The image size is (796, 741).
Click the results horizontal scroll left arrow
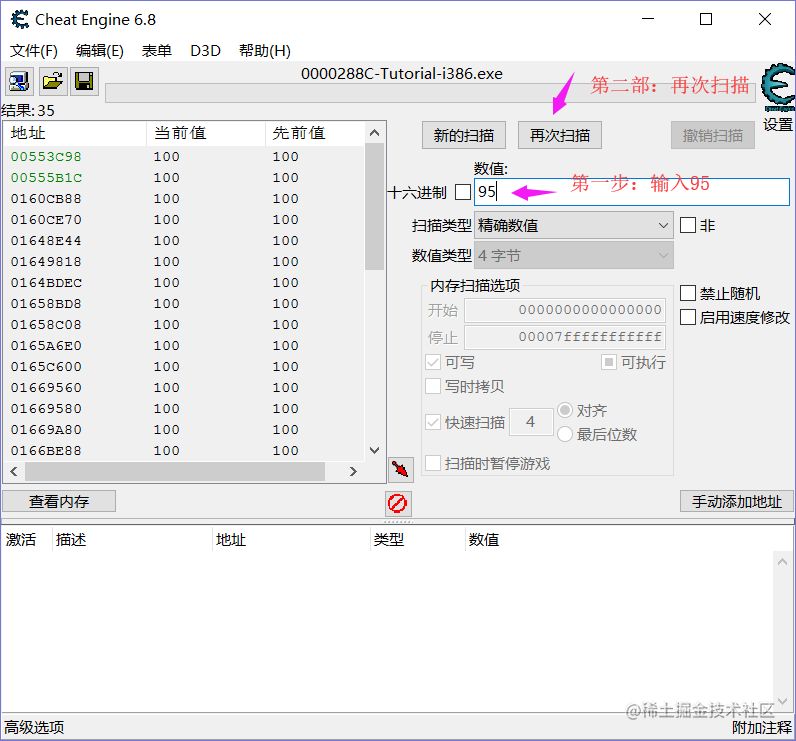[x=14, y=471]
